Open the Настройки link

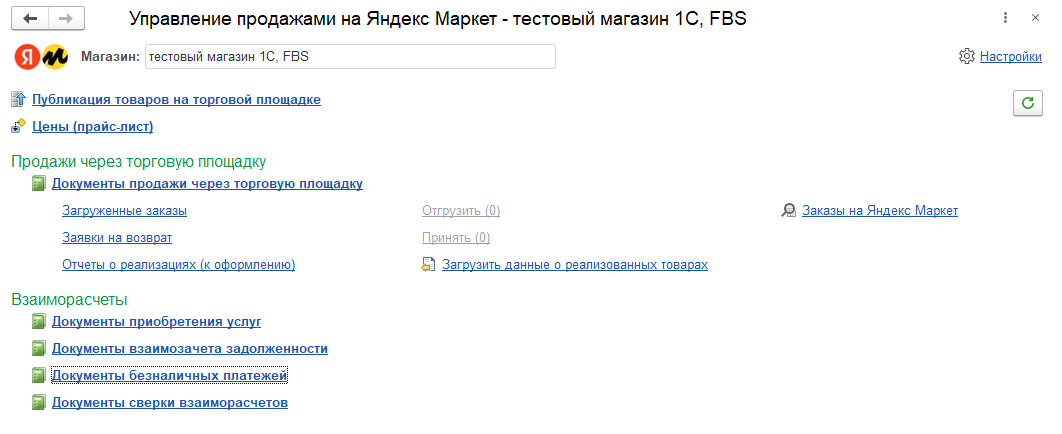point(1010,57)
